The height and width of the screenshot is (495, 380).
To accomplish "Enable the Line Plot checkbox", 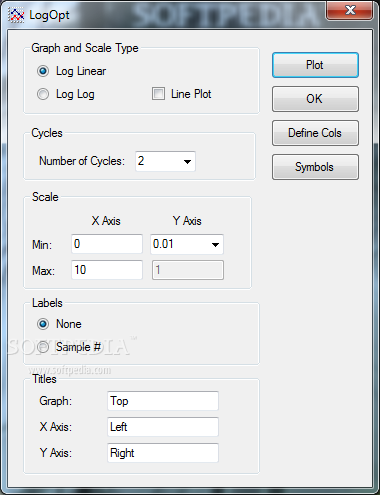I will point(158,94).
